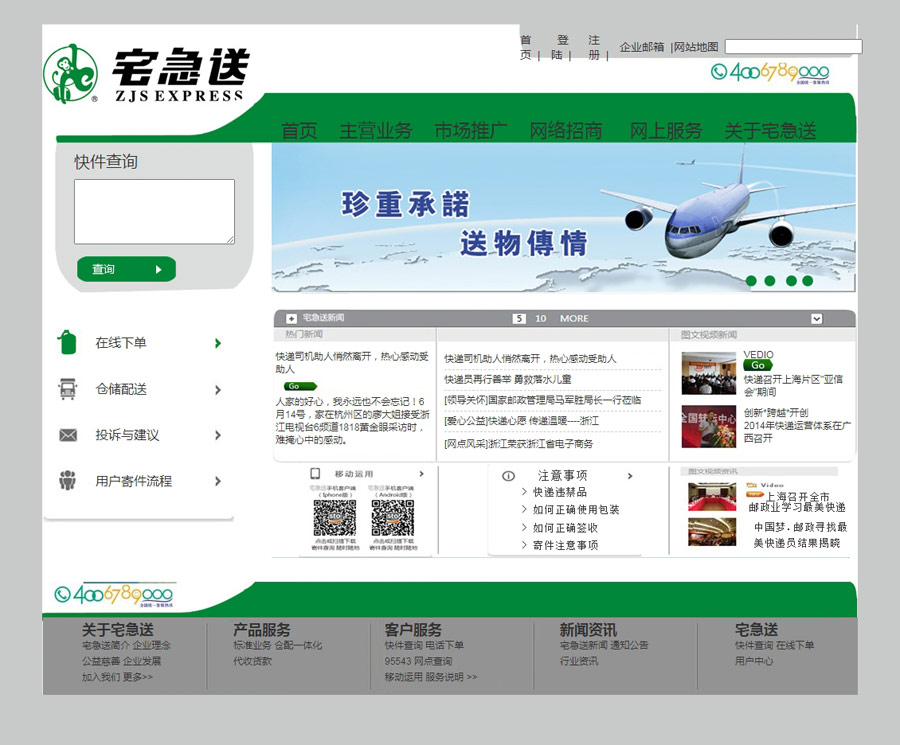Open the 网点查询 footer link
Viewport: 900px width, 745px height.
[x=433, y=661]
